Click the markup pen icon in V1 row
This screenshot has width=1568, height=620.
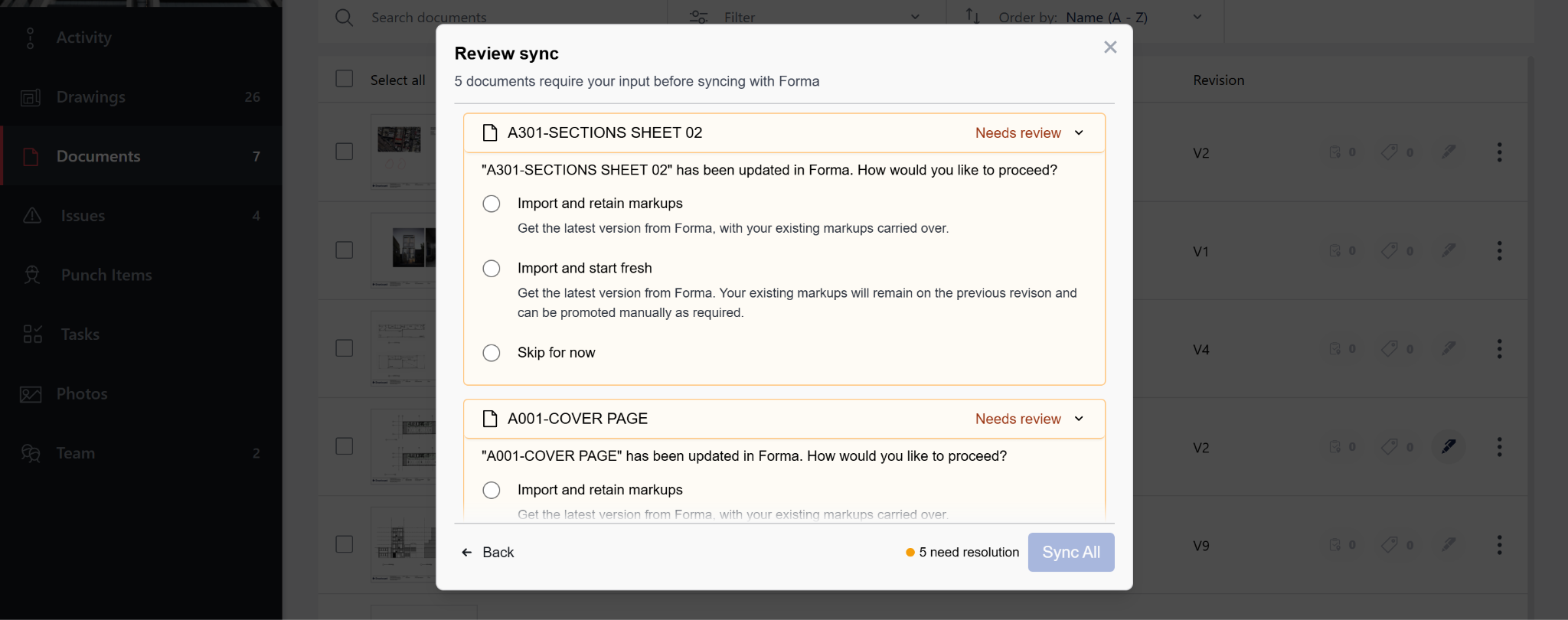tap(1449, 250)
